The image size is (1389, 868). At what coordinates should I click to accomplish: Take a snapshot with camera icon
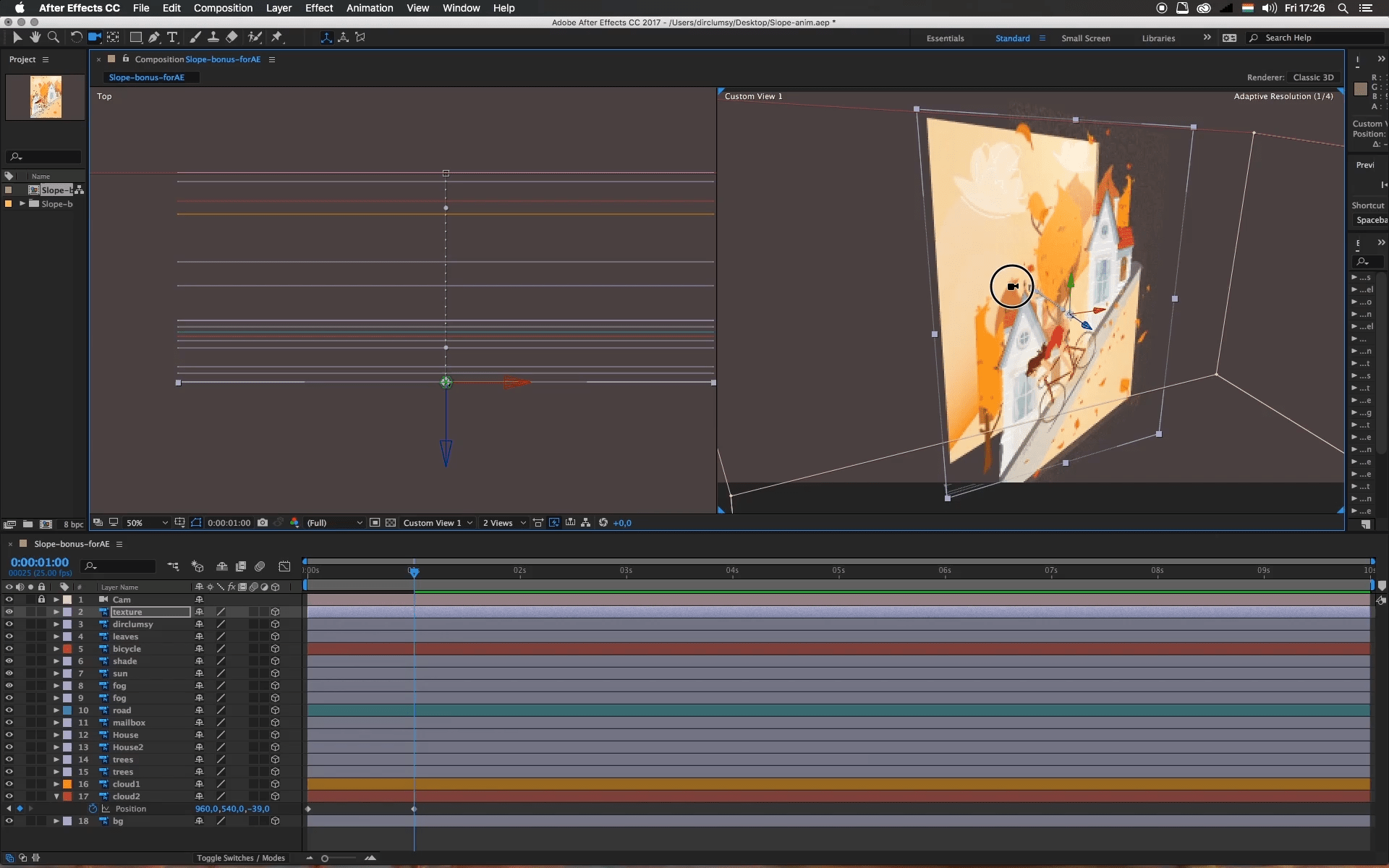(263, 523)
